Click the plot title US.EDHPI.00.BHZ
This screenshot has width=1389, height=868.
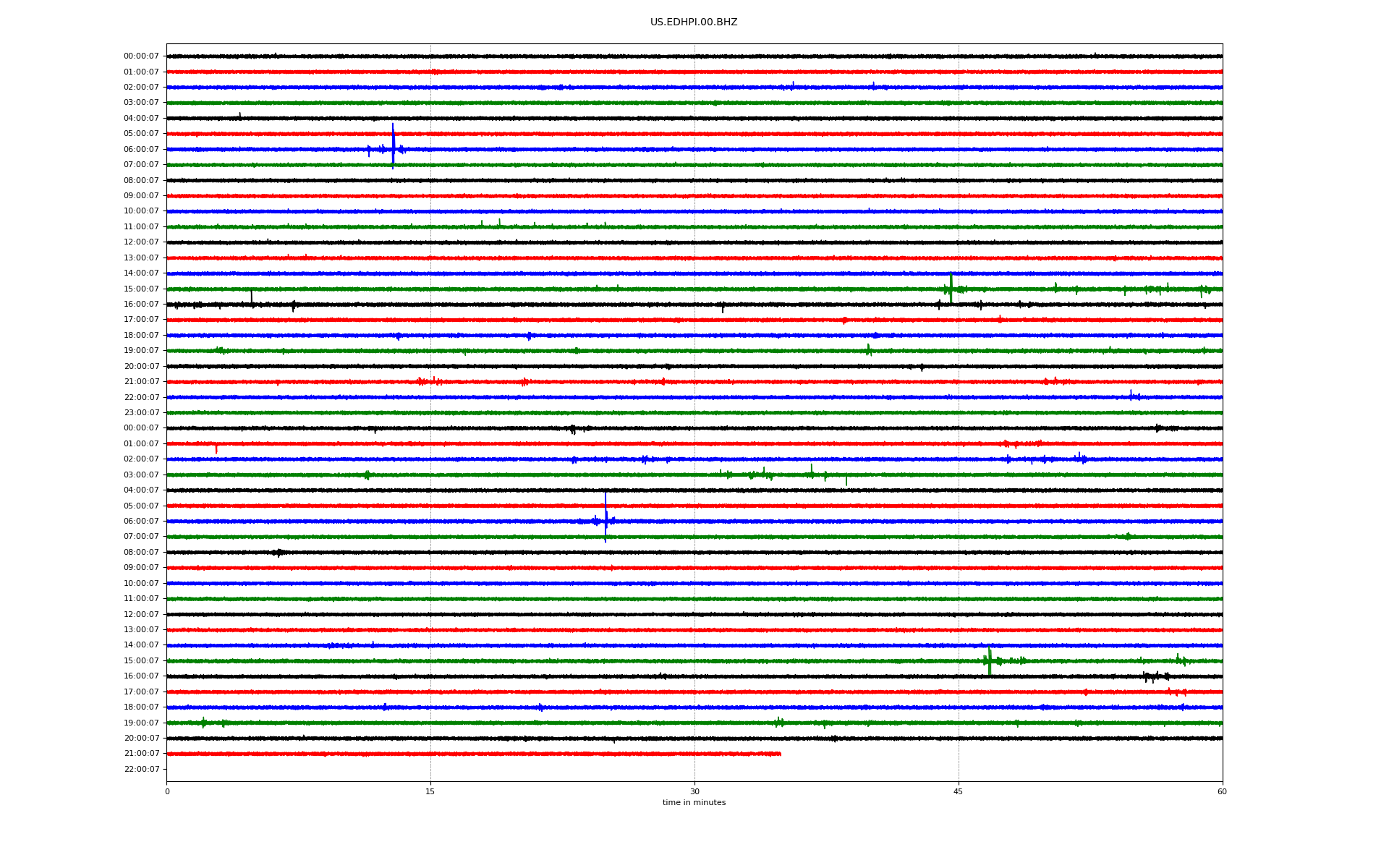(x=693, y=22)
